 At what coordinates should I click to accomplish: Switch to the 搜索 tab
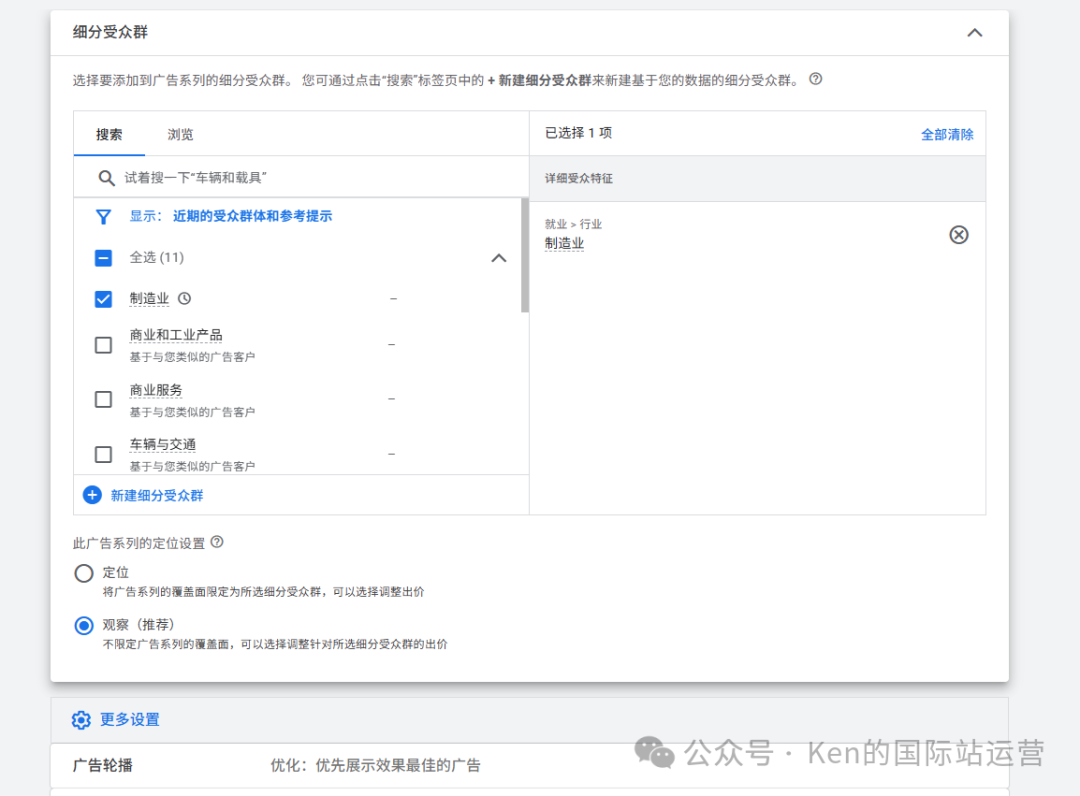coord(109,134)
